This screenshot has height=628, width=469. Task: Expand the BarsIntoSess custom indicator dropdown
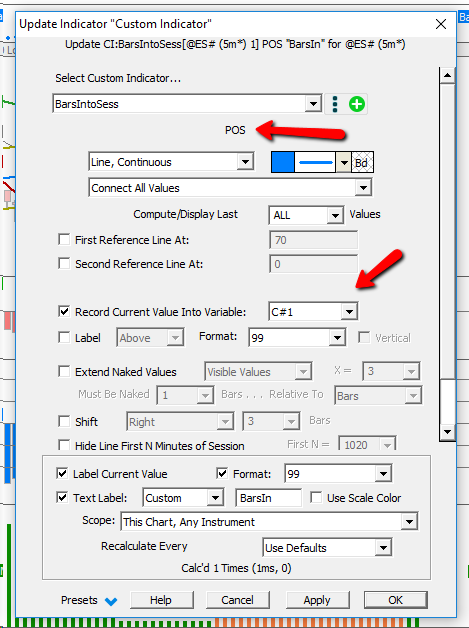click(313, 104)
